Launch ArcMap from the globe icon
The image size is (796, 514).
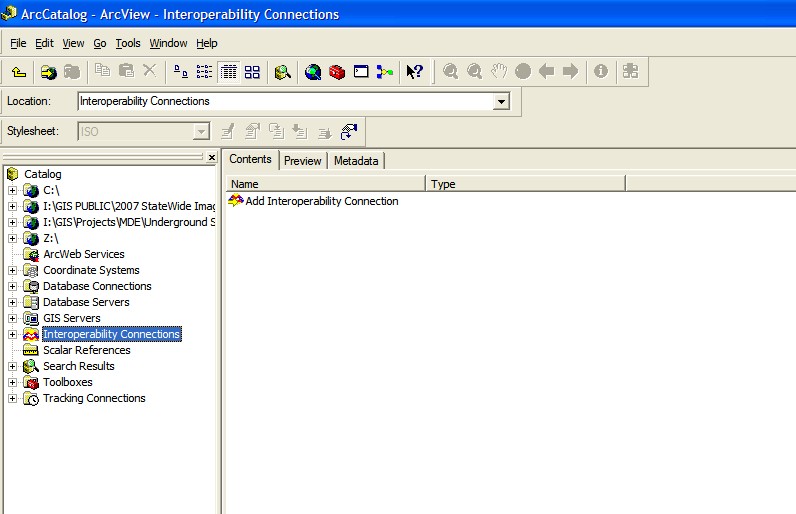(x=313, y=72)
